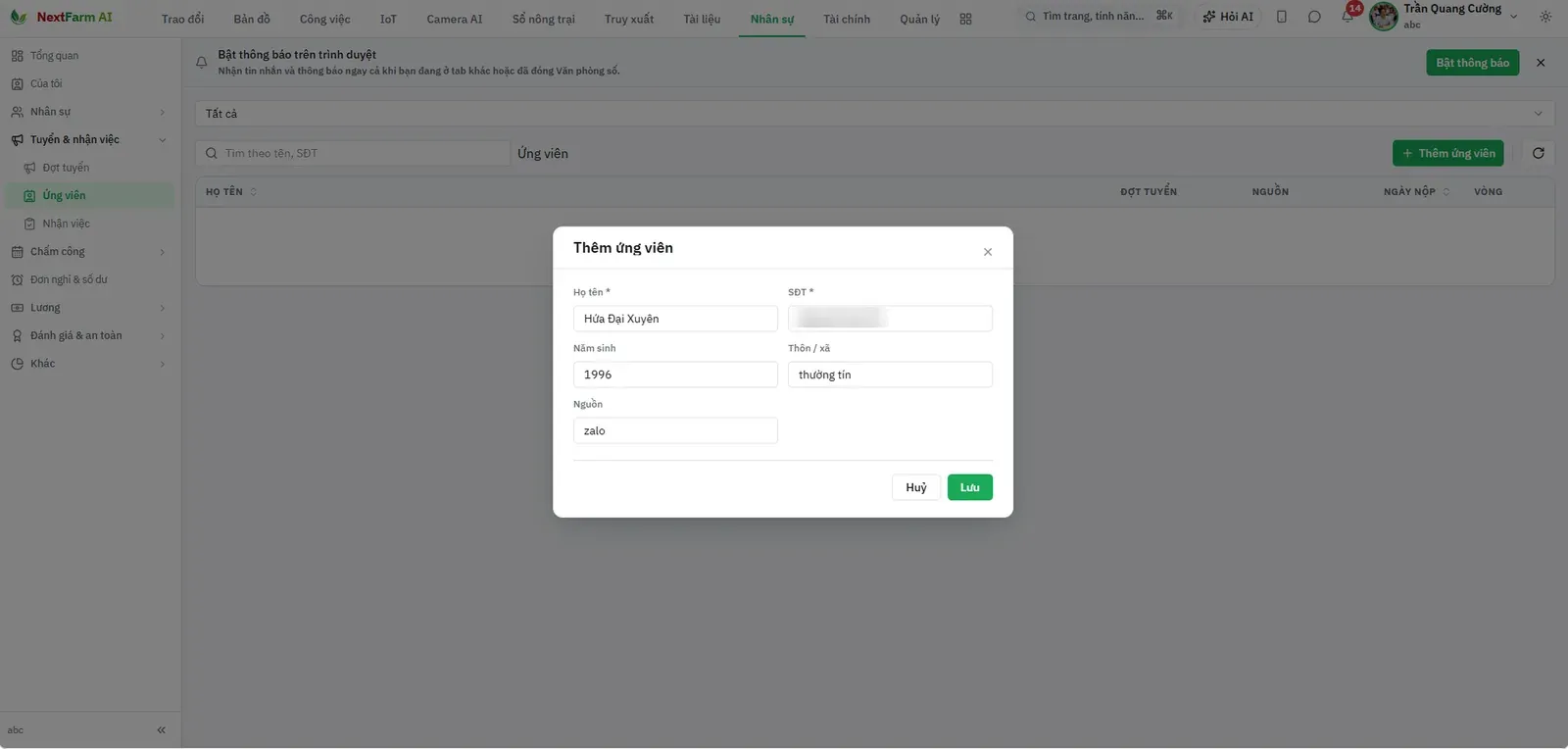Dismiss the browser notification banner

click(1541, 63)
